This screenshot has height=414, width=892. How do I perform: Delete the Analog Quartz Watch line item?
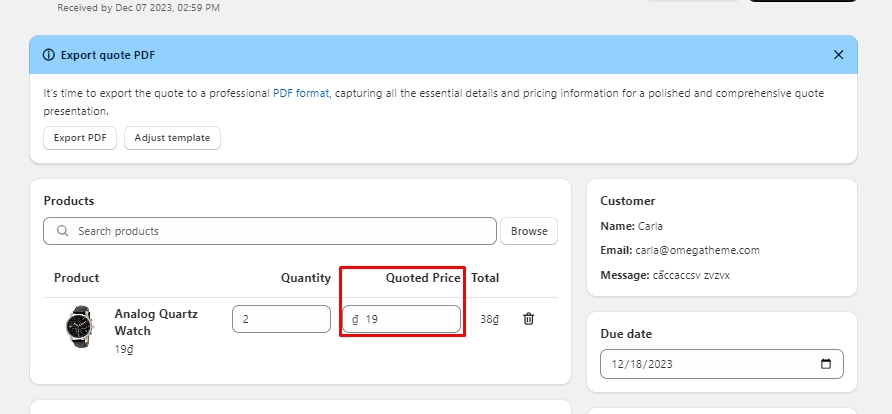click(x=529, y=319)
